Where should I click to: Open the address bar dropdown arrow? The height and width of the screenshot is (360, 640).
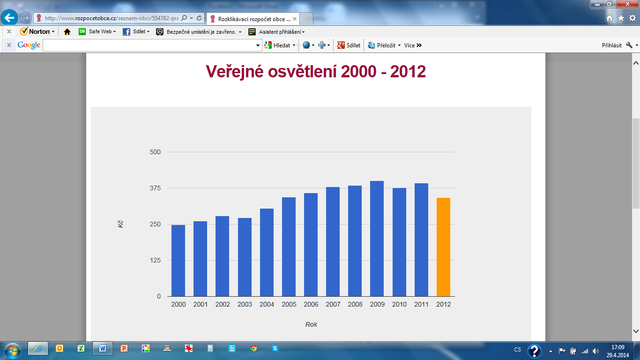[x=191, y=18]
